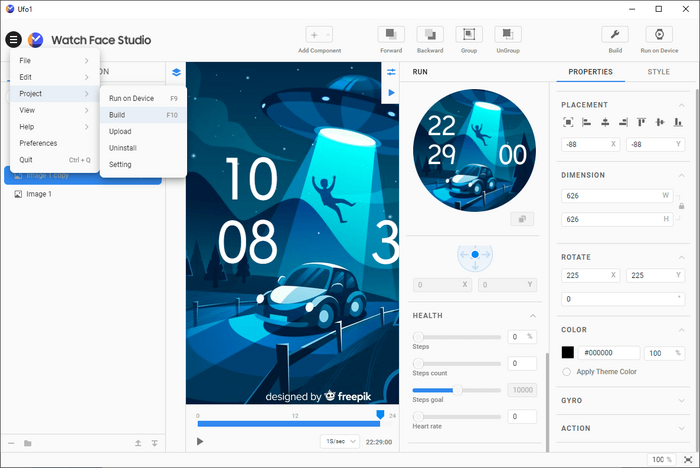Switch to the Style tab

tap(658, 72)
